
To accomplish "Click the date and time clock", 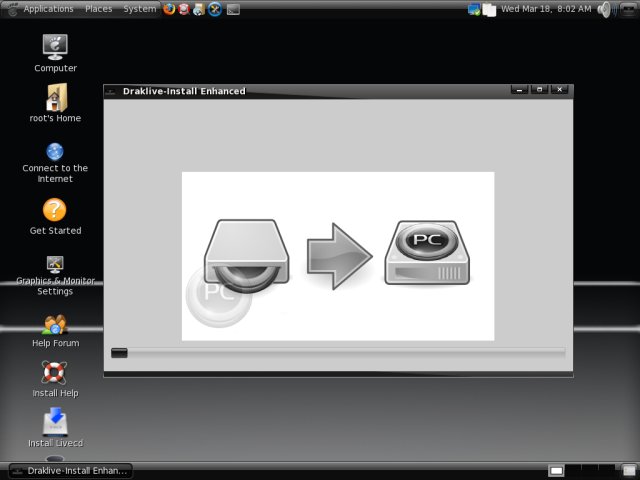I will 546,9.
